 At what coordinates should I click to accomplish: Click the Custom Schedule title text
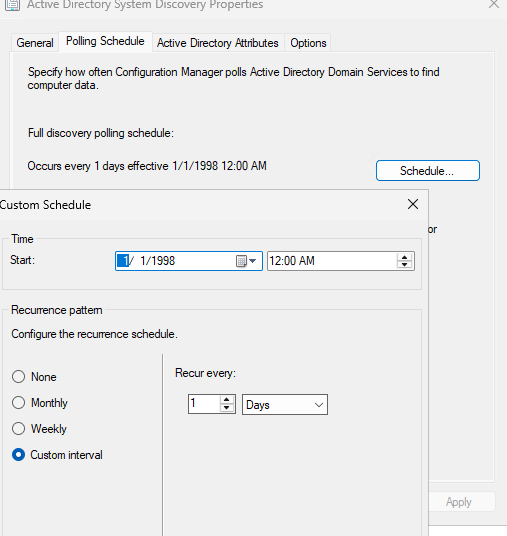click(45, 205)
